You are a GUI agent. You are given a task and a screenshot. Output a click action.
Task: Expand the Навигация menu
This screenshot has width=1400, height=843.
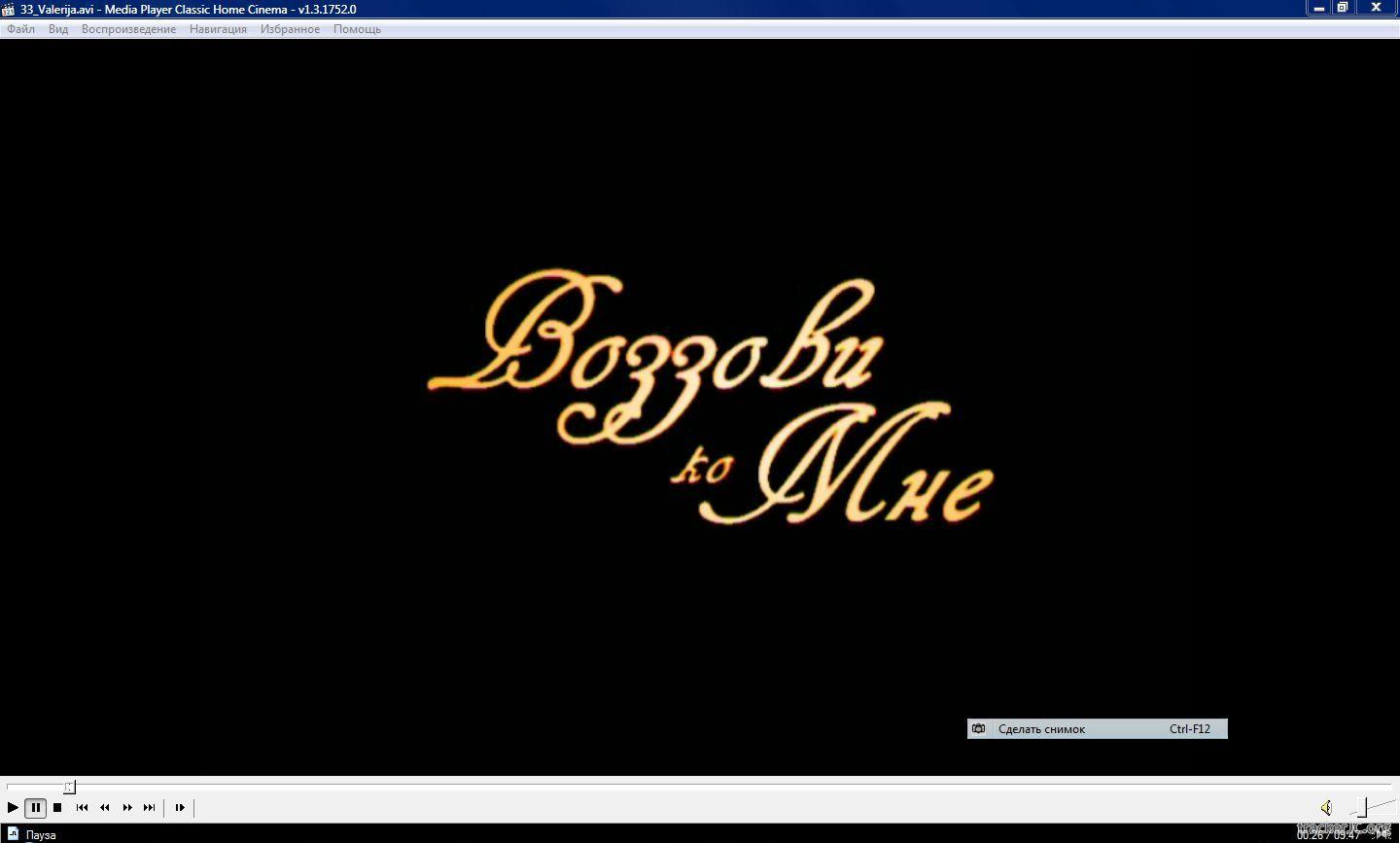[218, 29]
